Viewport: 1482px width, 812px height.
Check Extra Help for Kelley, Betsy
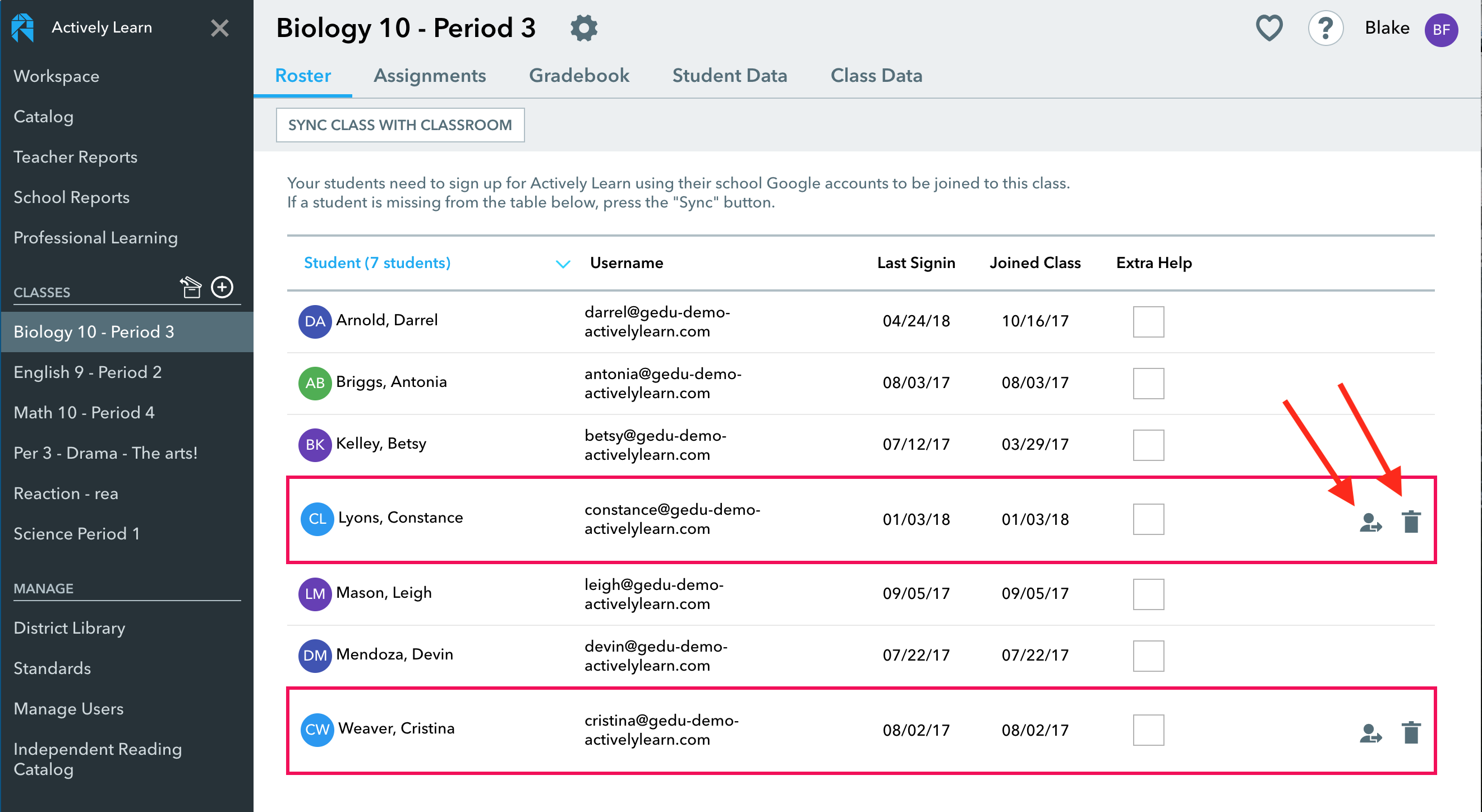pos(1148,445)
